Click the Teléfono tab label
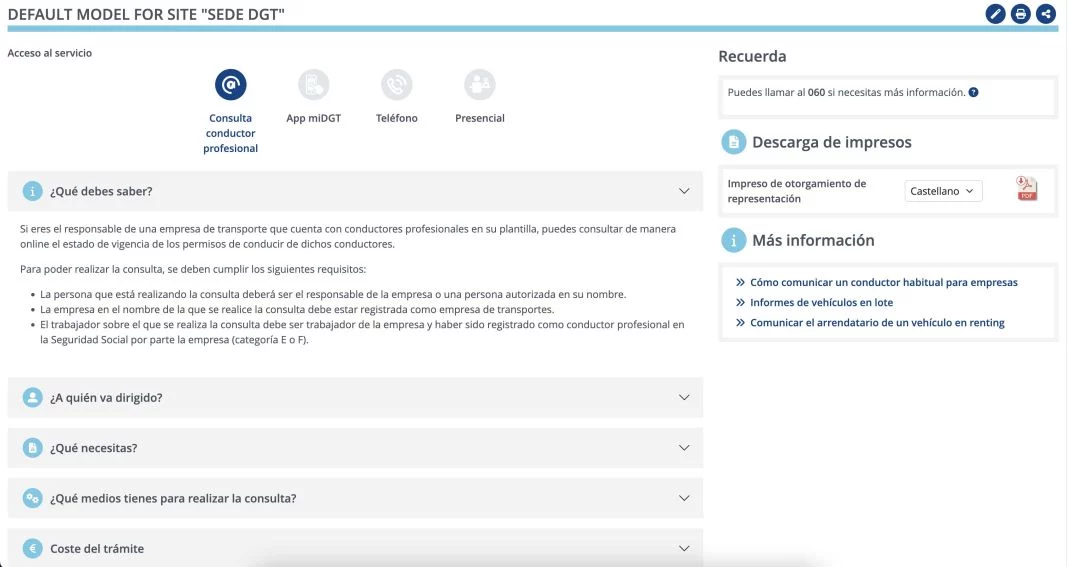 pos(397,118)
